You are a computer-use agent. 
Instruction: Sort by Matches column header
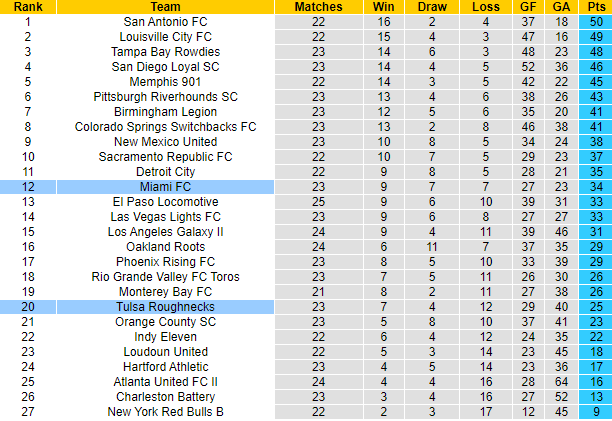(318, 7)
